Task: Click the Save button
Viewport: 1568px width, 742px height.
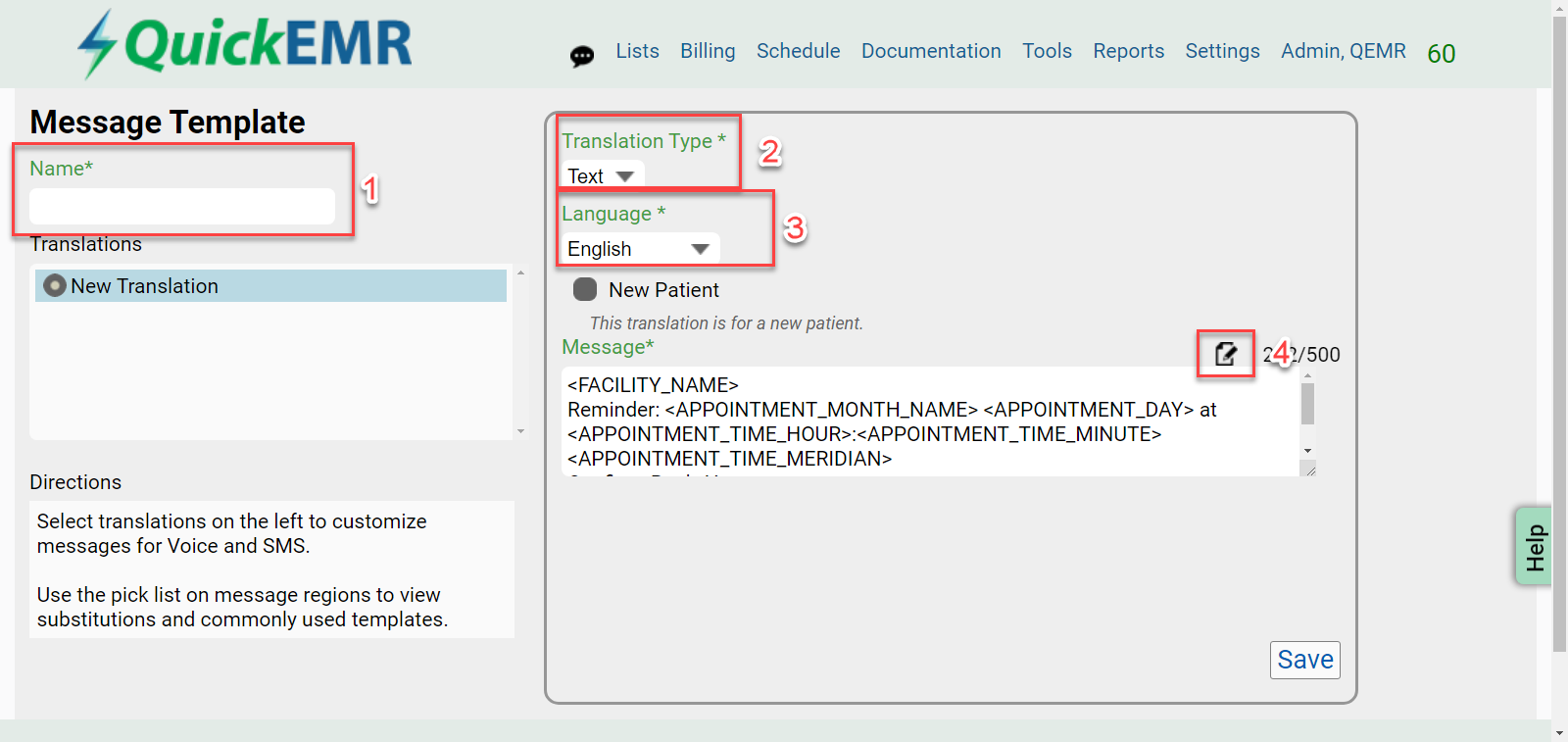Action: [1304, 660]
